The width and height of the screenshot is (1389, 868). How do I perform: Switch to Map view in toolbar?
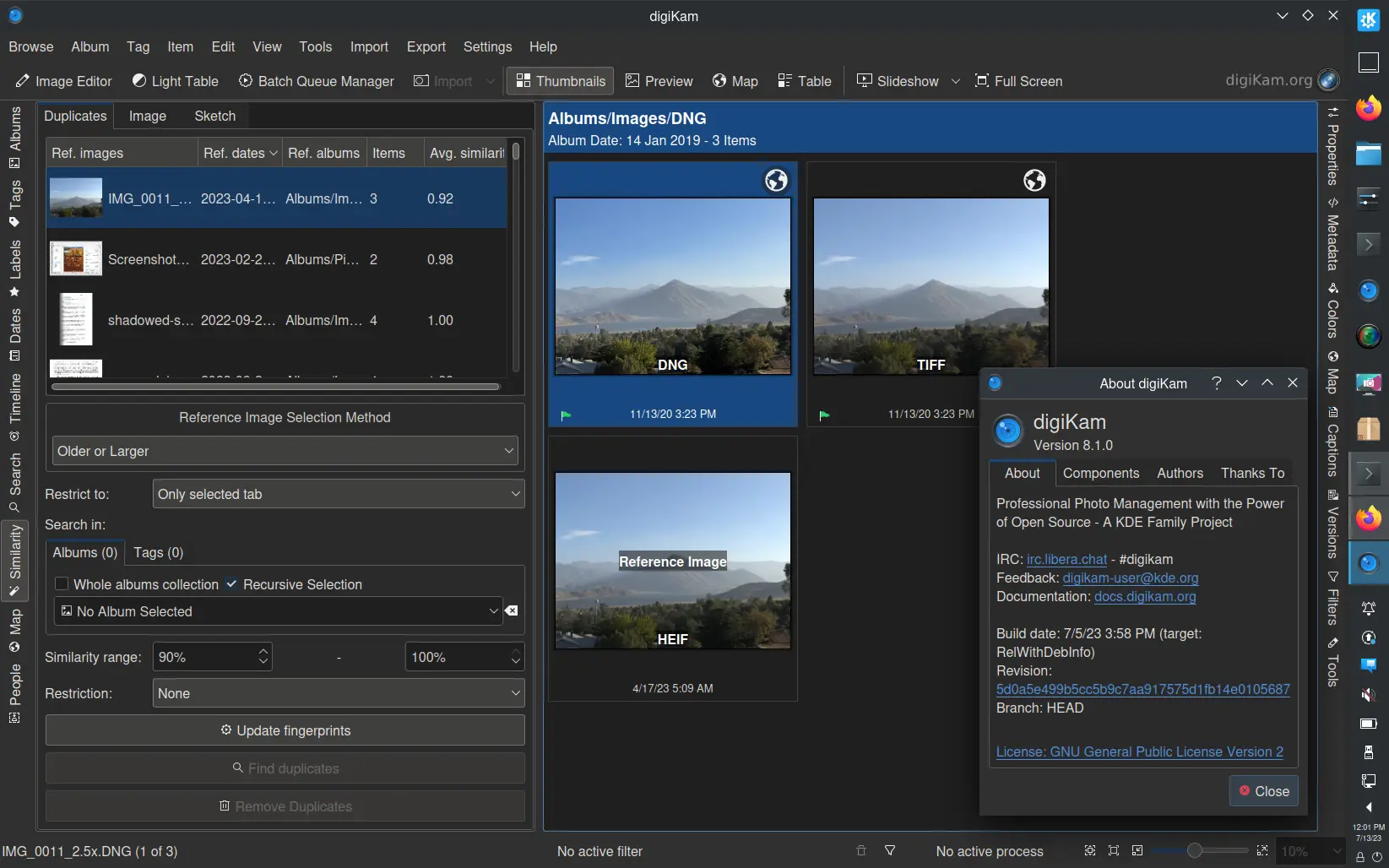[x=735, y=81]
